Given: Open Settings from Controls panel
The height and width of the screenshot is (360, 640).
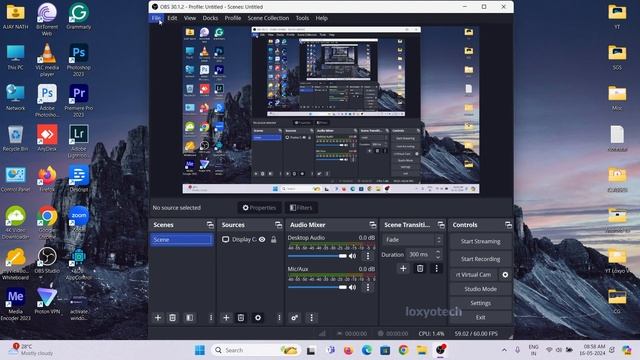Looking at the screenshot, I should (480, 303).
